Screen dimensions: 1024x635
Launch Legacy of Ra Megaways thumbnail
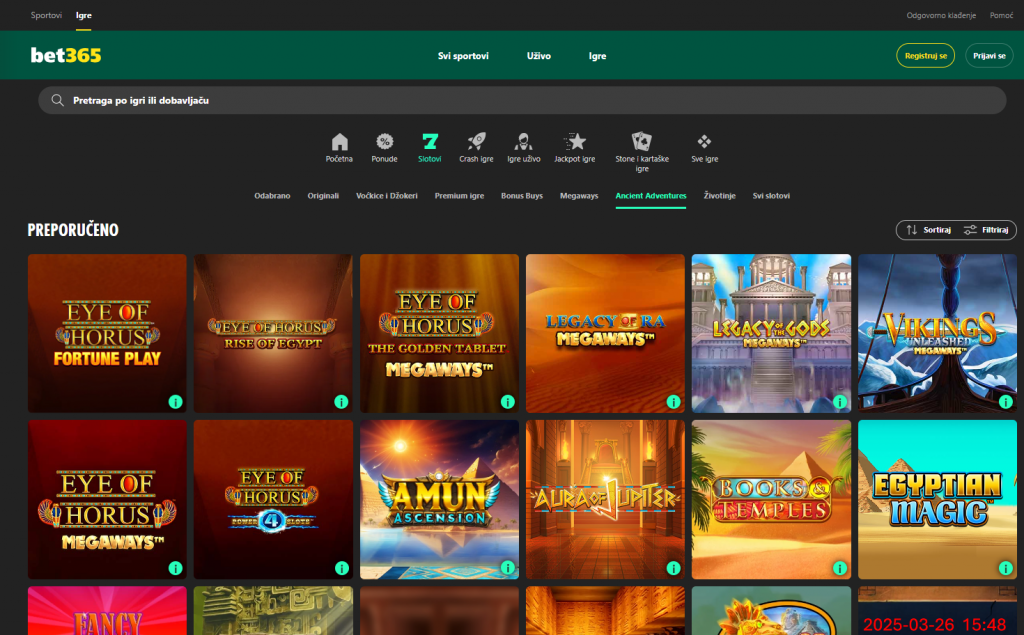coord(605,333)
